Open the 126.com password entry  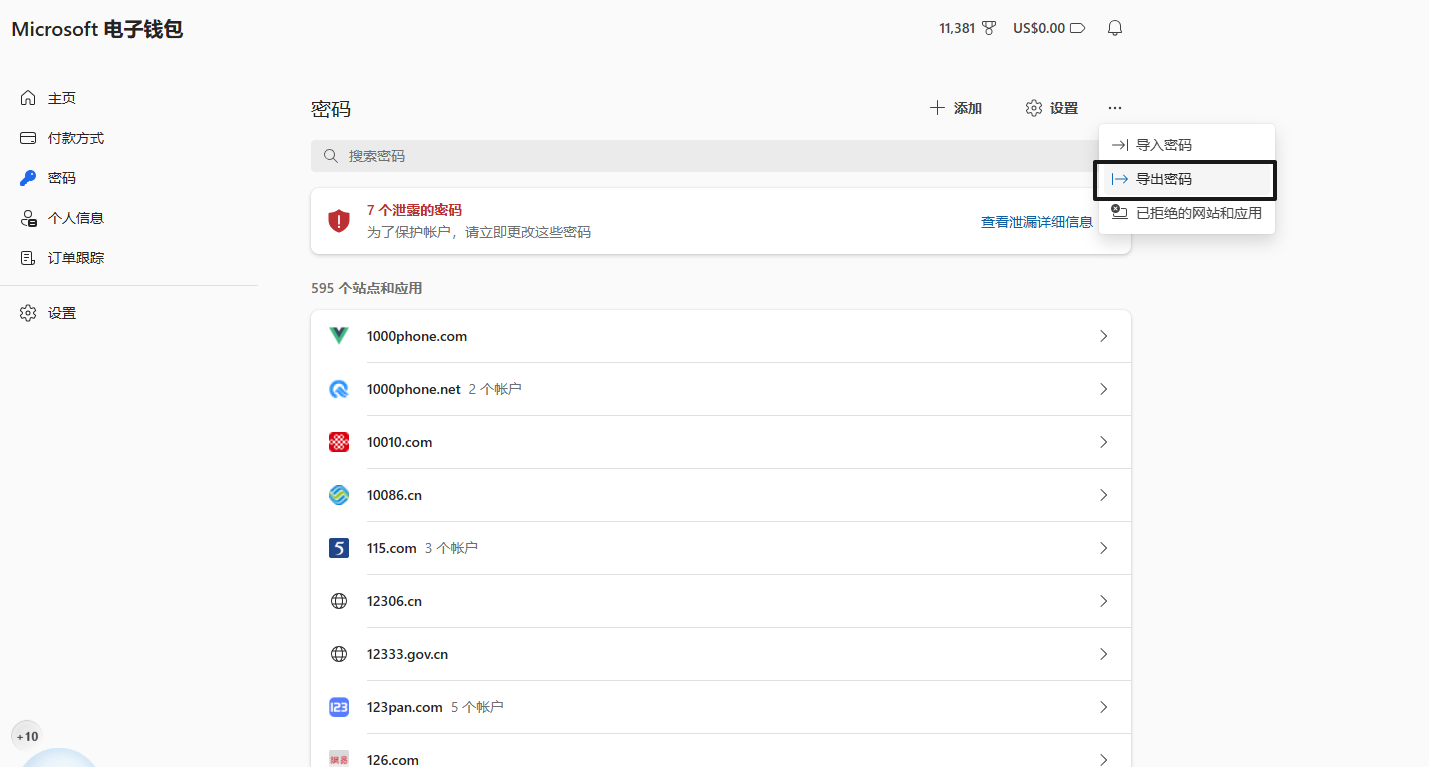tap(720, 751)
